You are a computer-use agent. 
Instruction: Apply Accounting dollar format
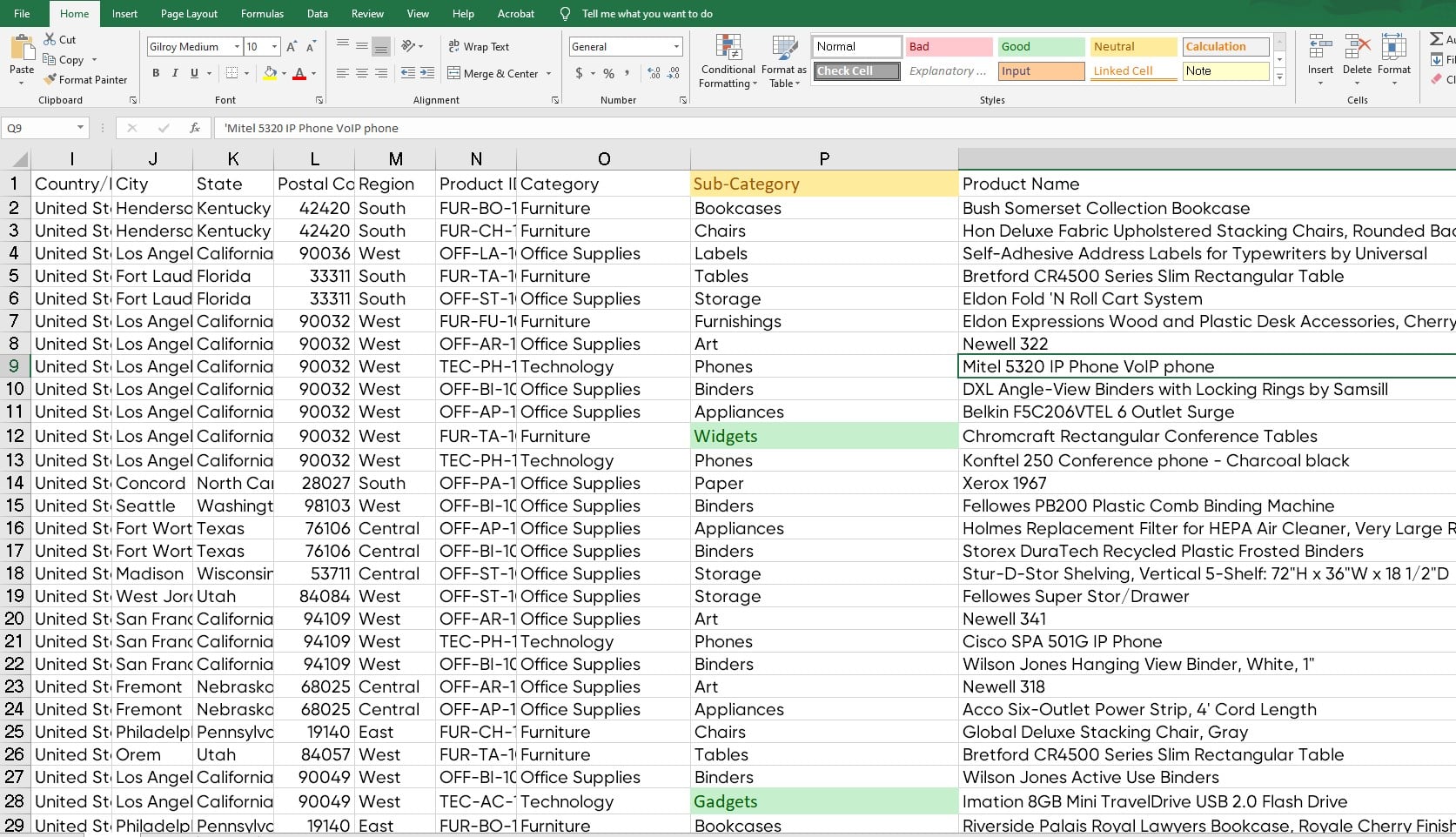tap(579, 73)
